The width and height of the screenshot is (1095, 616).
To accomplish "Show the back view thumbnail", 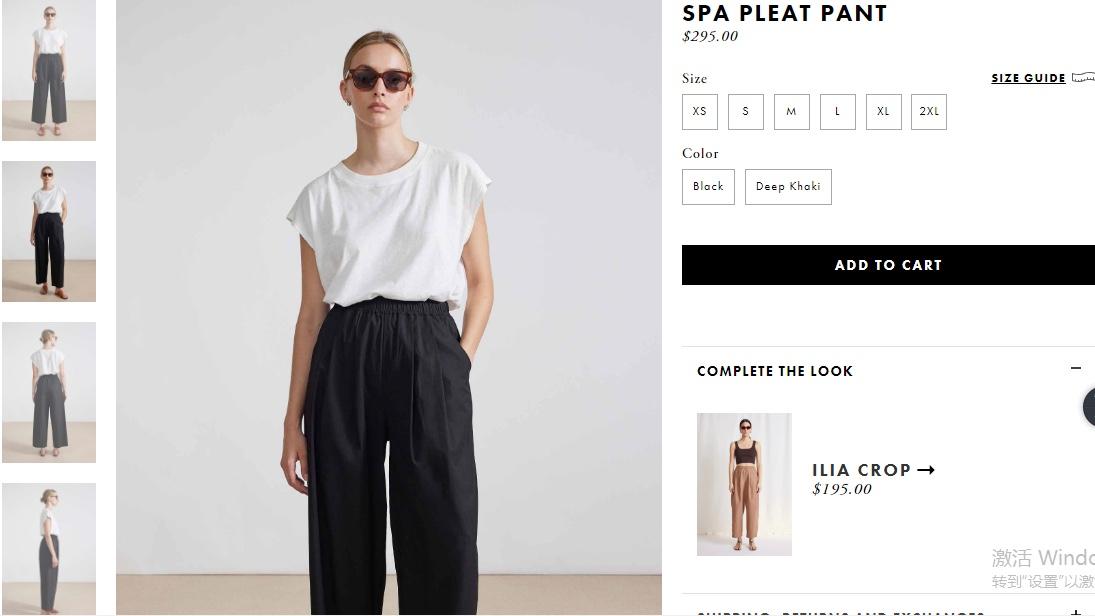I will pos(49,393).
